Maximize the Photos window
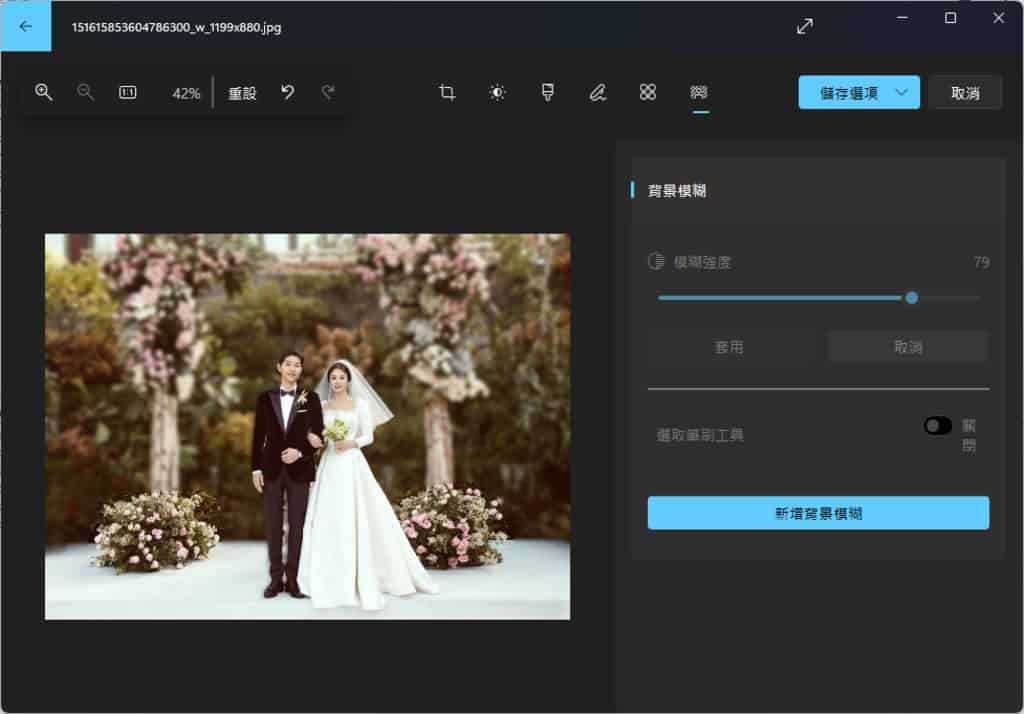This screenshot has height=714, width=1024. [951, 18]
